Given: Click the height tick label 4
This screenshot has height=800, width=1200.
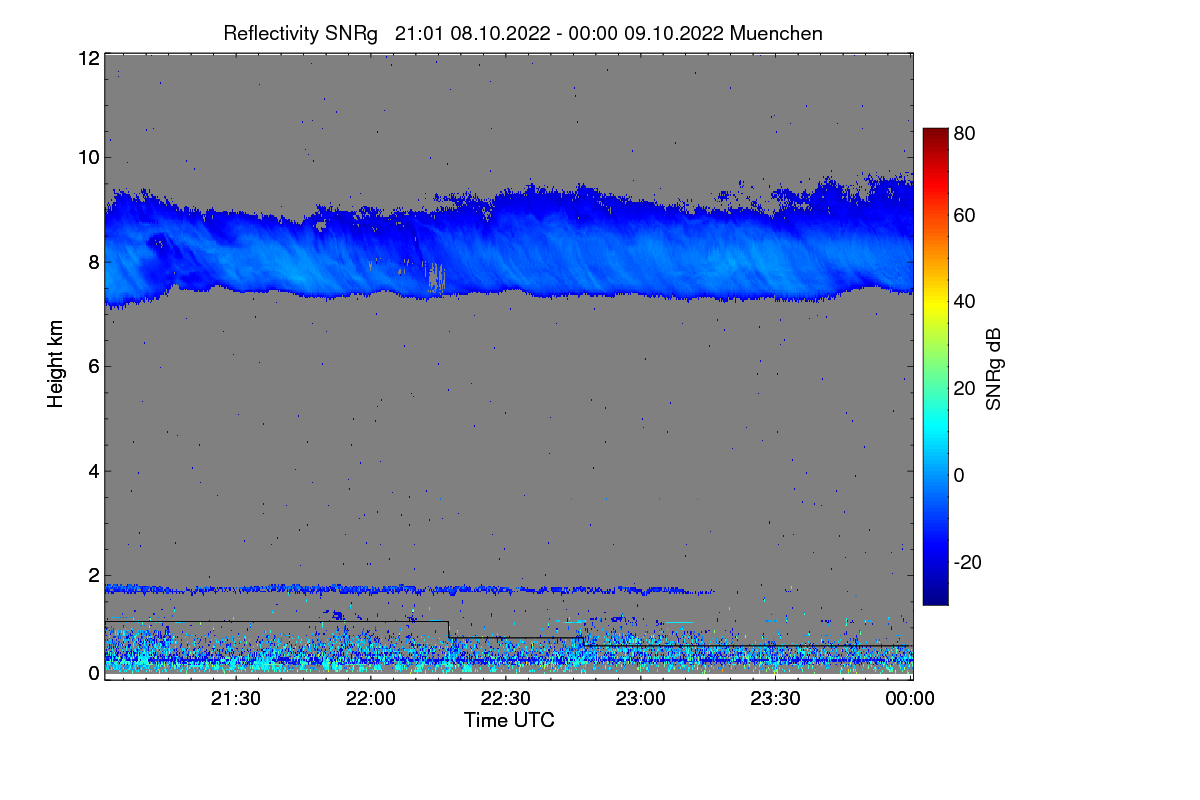Looking at the screenshot, I should point(93,470).
